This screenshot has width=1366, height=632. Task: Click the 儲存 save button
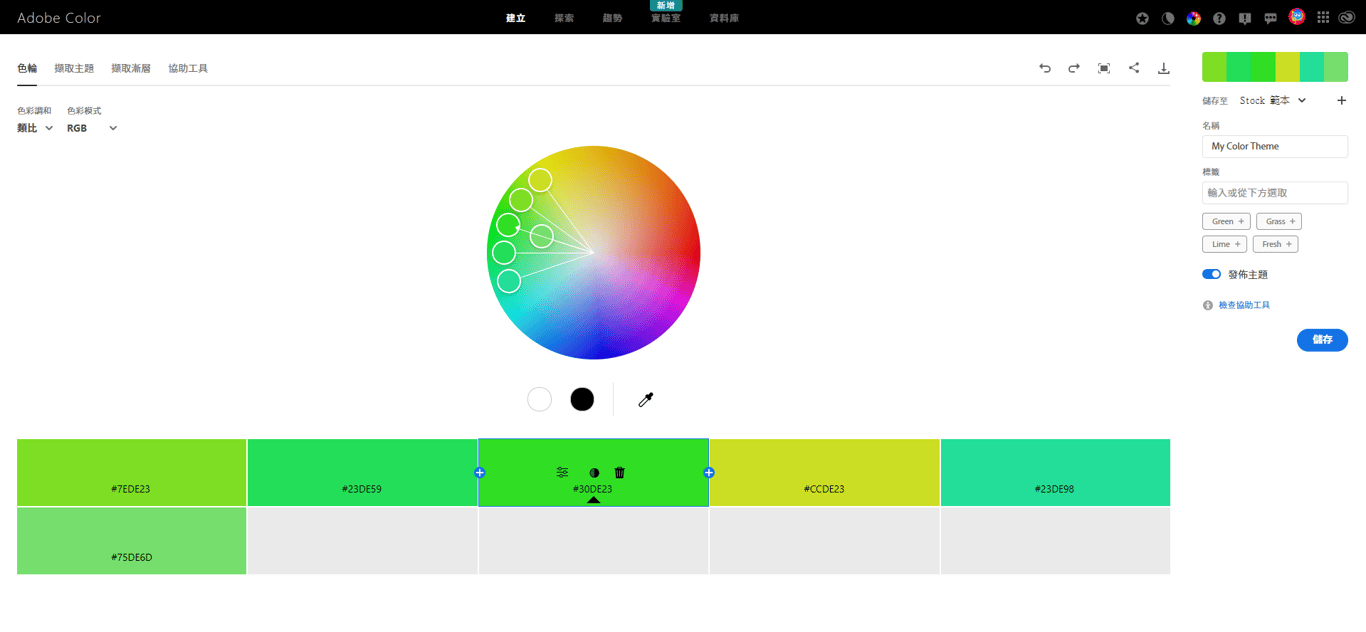tap(1322, 340)
